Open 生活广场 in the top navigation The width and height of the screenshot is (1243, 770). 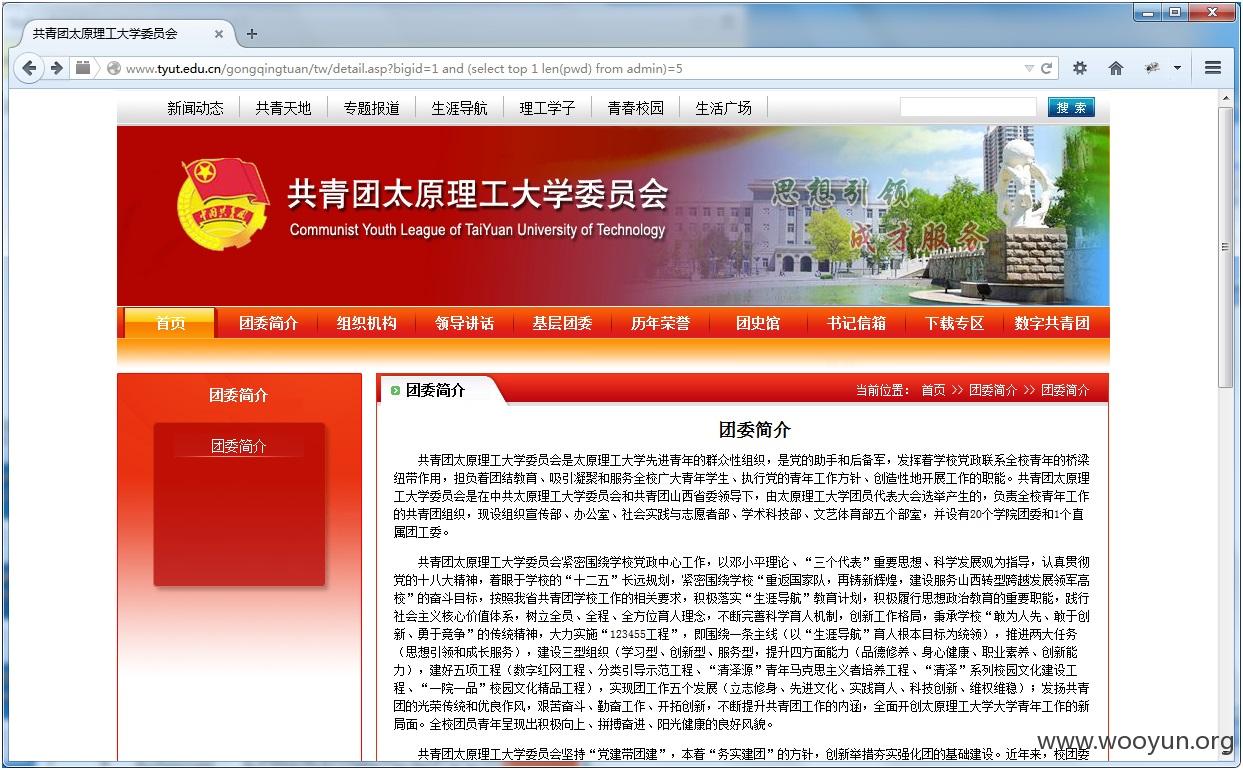coord(723,108)
